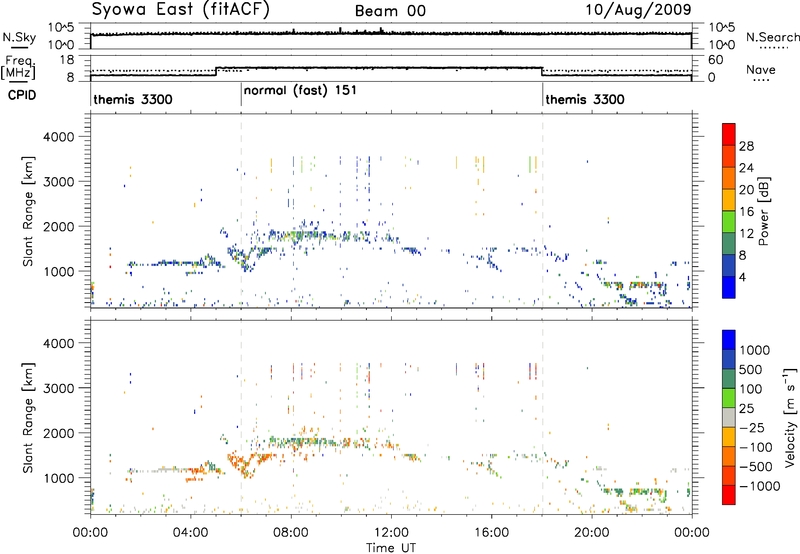Pick the red bottom Velocity colorbar swatch
The image size is (800, 554).
tap(729, 495)
